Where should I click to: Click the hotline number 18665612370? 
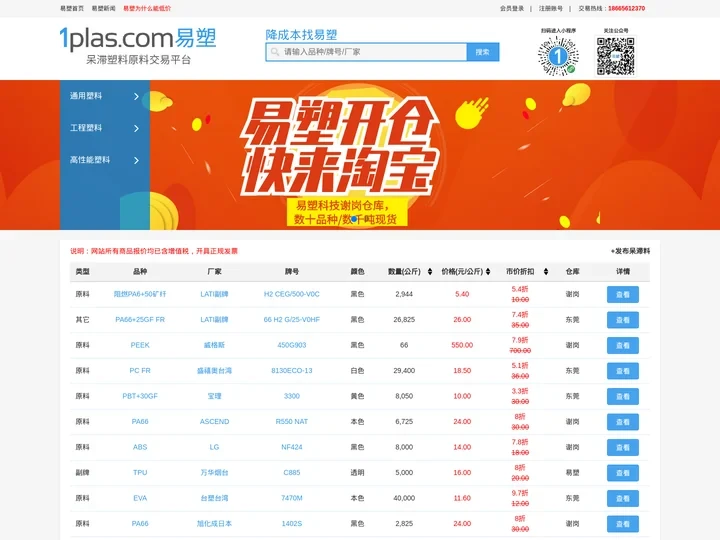pyautogui.click(x=626, y=8)
